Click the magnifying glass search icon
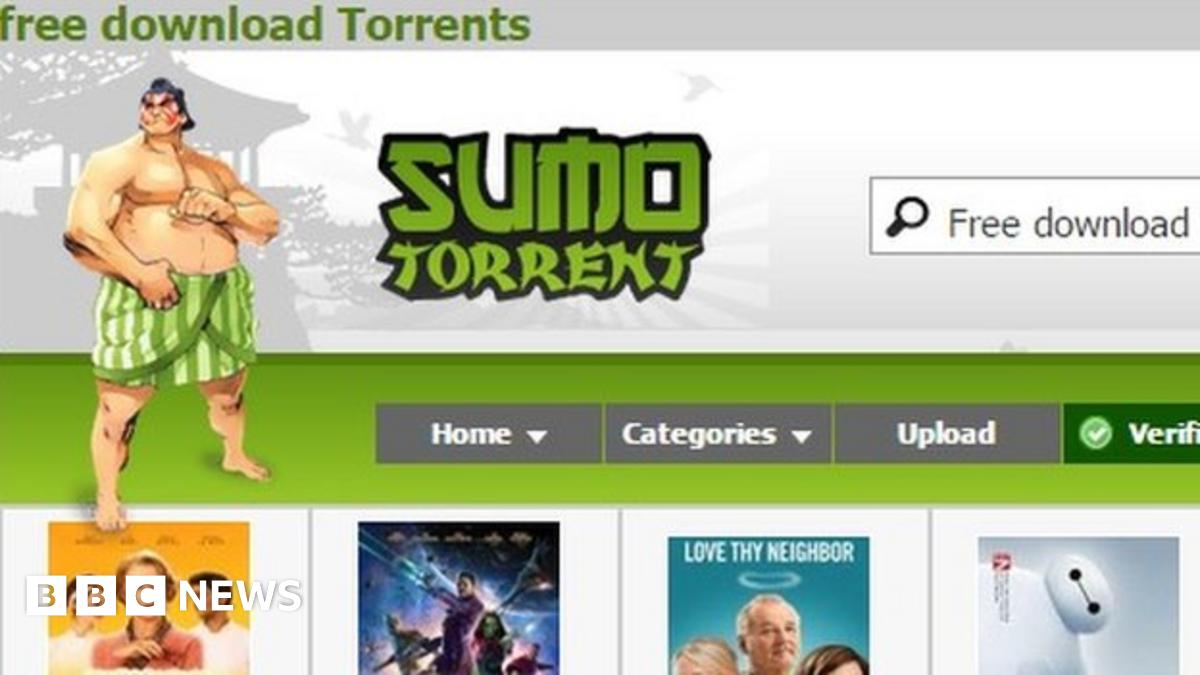 (907, 216)
